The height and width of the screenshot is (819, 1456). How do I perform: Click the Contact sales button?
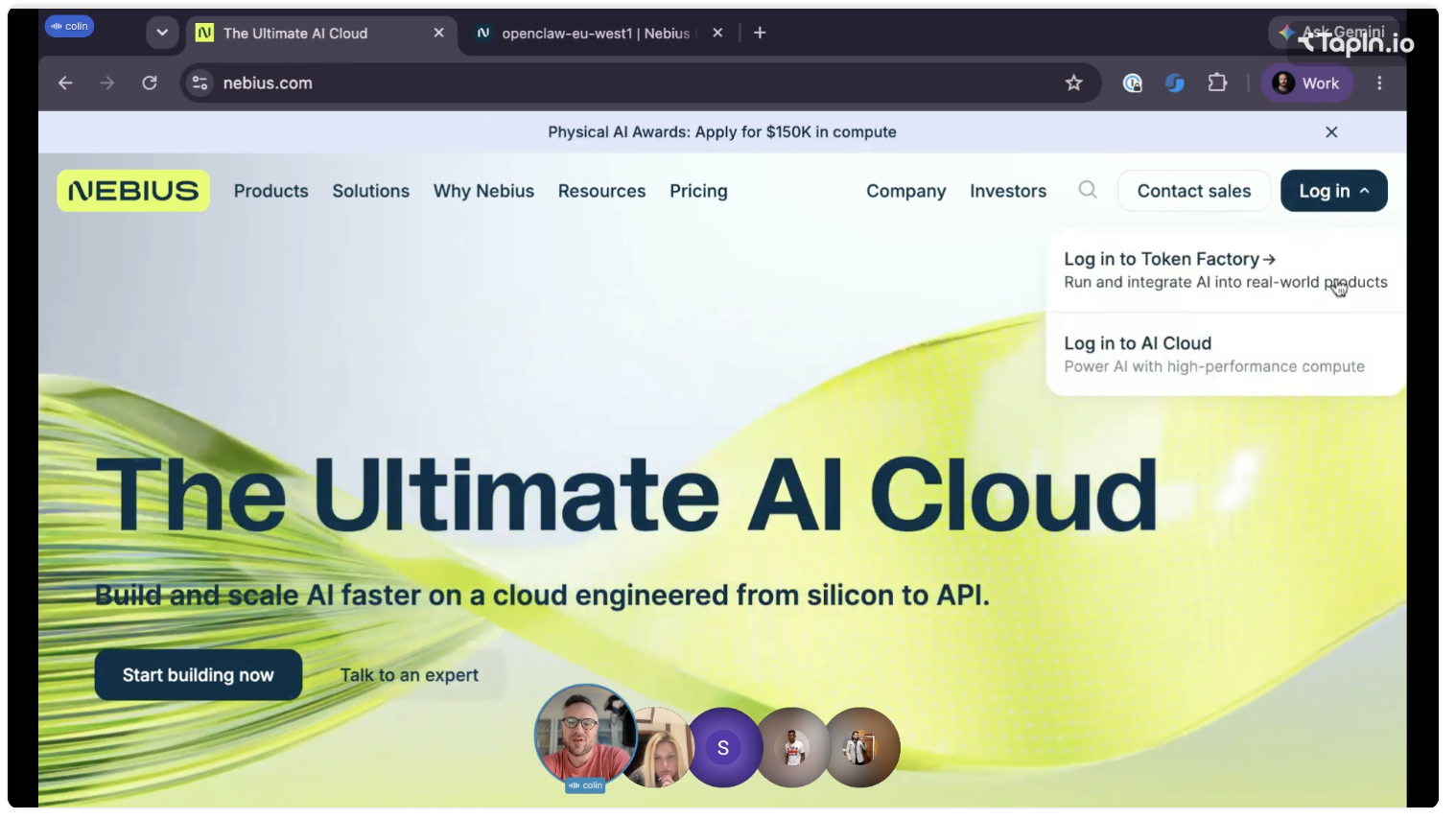(x=1194, y=191)
